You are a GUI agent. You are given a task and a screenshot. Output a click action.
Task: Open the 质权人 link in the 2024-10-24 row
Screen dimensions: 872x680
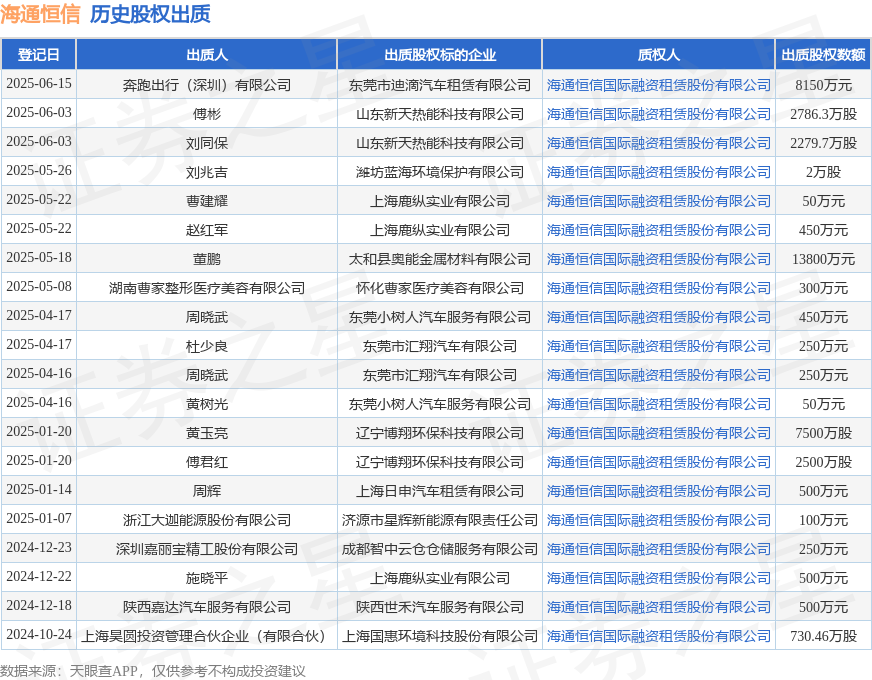tap(658, 636)
